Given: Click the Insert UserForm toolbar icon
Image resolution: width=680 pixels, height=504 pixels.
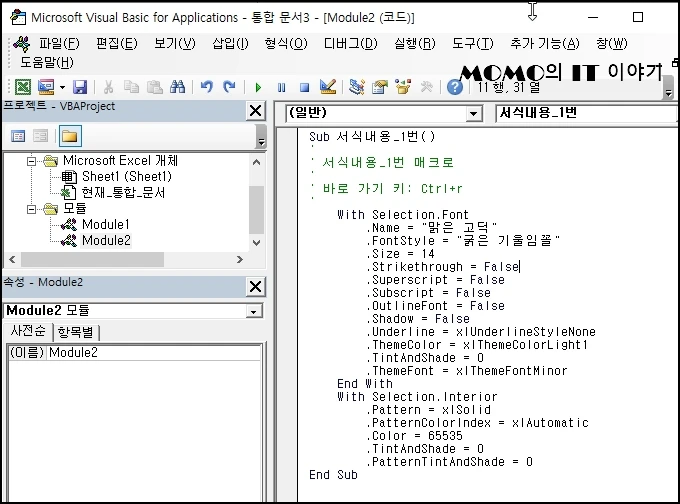Looking at the screenshot, I should (46, 87).
